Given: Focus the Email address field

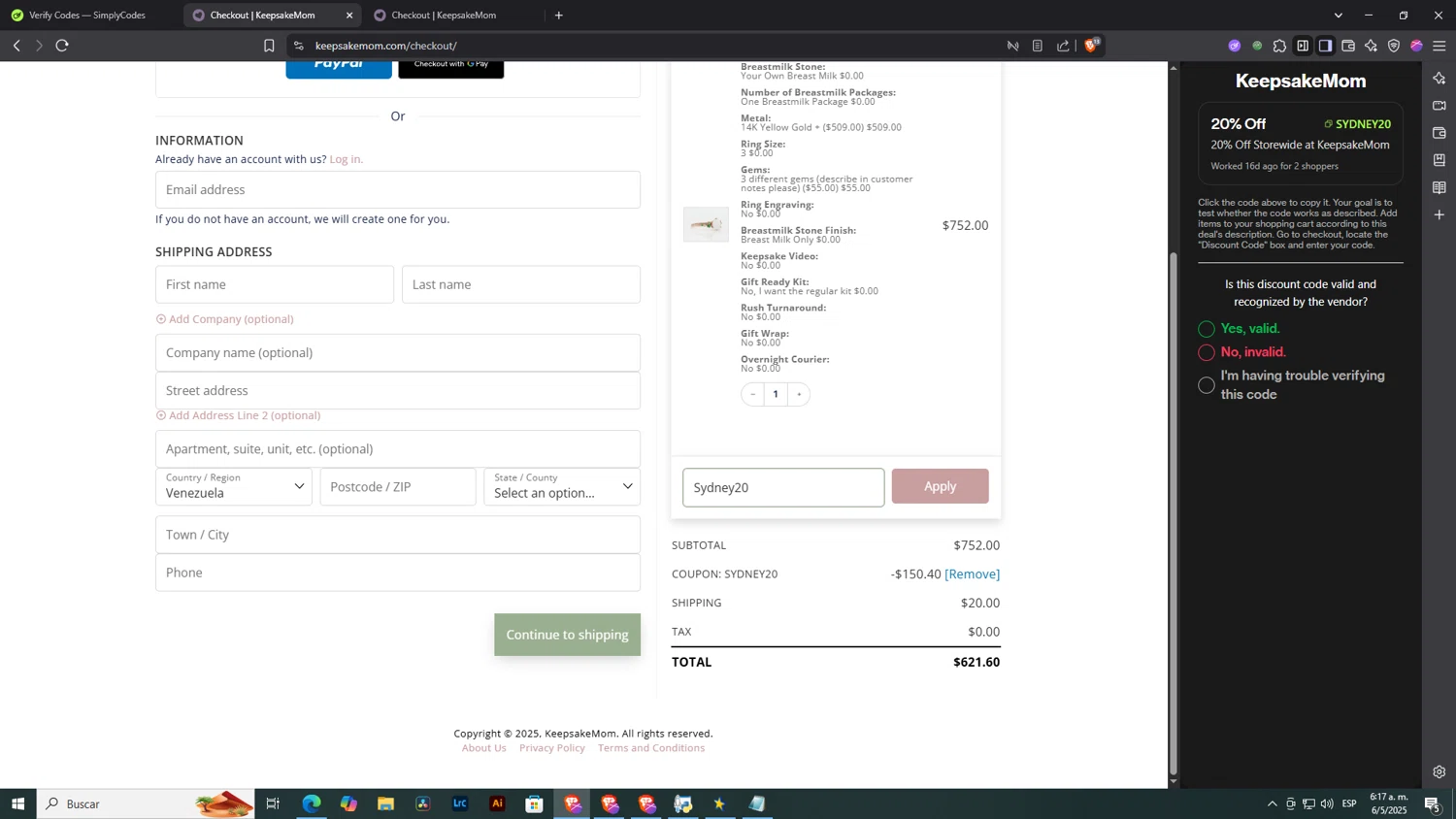Looking at the screenshot, I should point(398,189).
